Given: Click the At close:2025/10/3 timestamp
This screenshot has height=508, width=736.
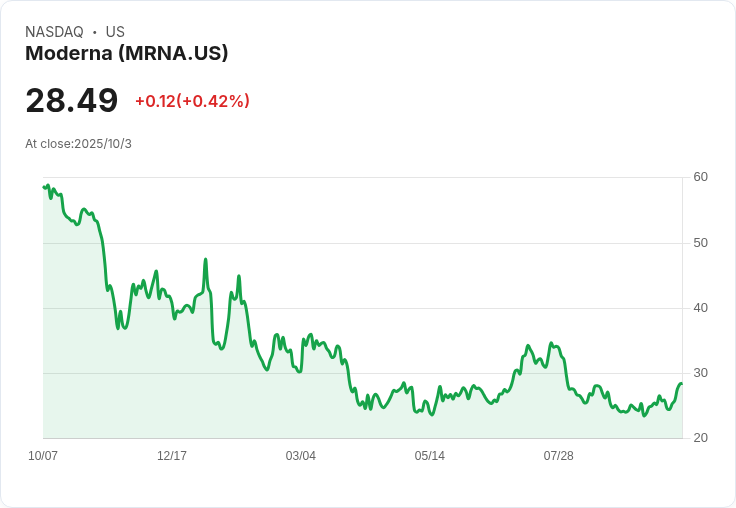Looking at the screenshot, I should tap(78, 144).
